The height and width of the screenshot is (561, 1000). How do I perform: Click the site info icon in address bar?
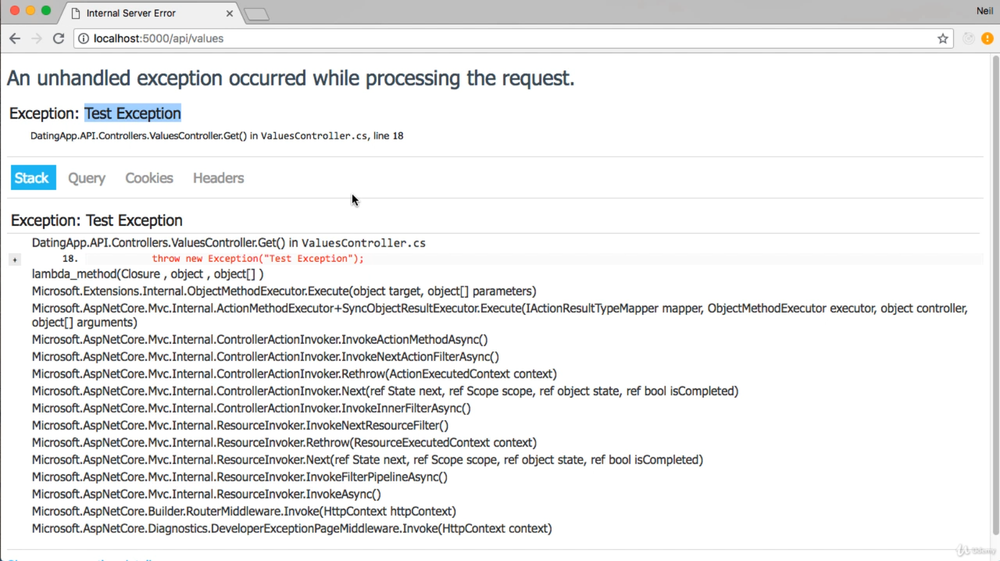click(84, 39)
